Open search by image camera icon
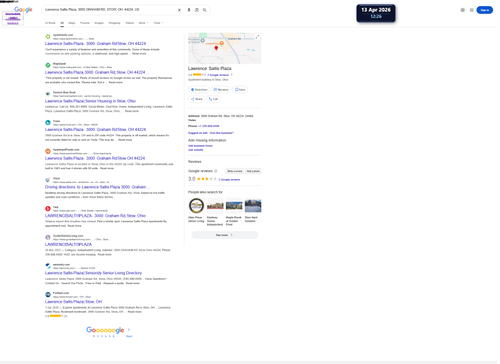Image resolution: width=500 pixels, height=364 pixels. pos(197,10)
